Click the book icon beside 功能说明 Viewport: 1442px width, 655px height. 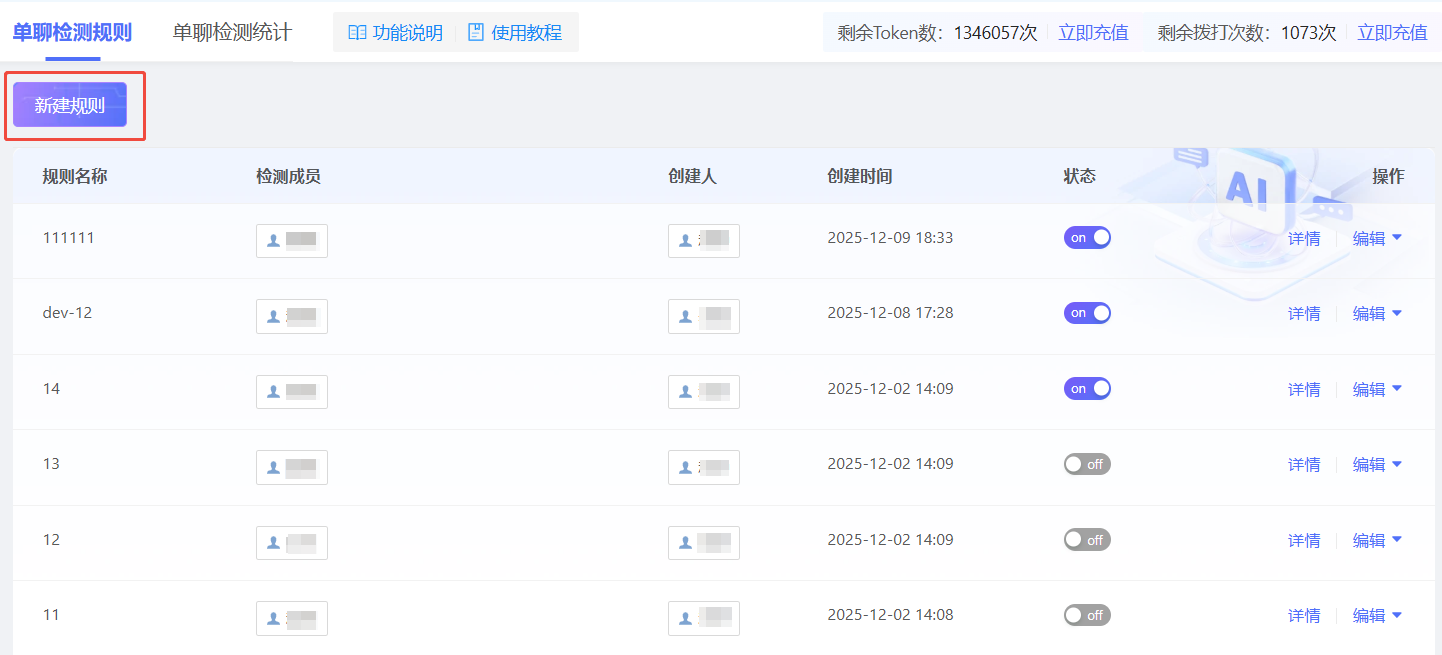[357, 33]
